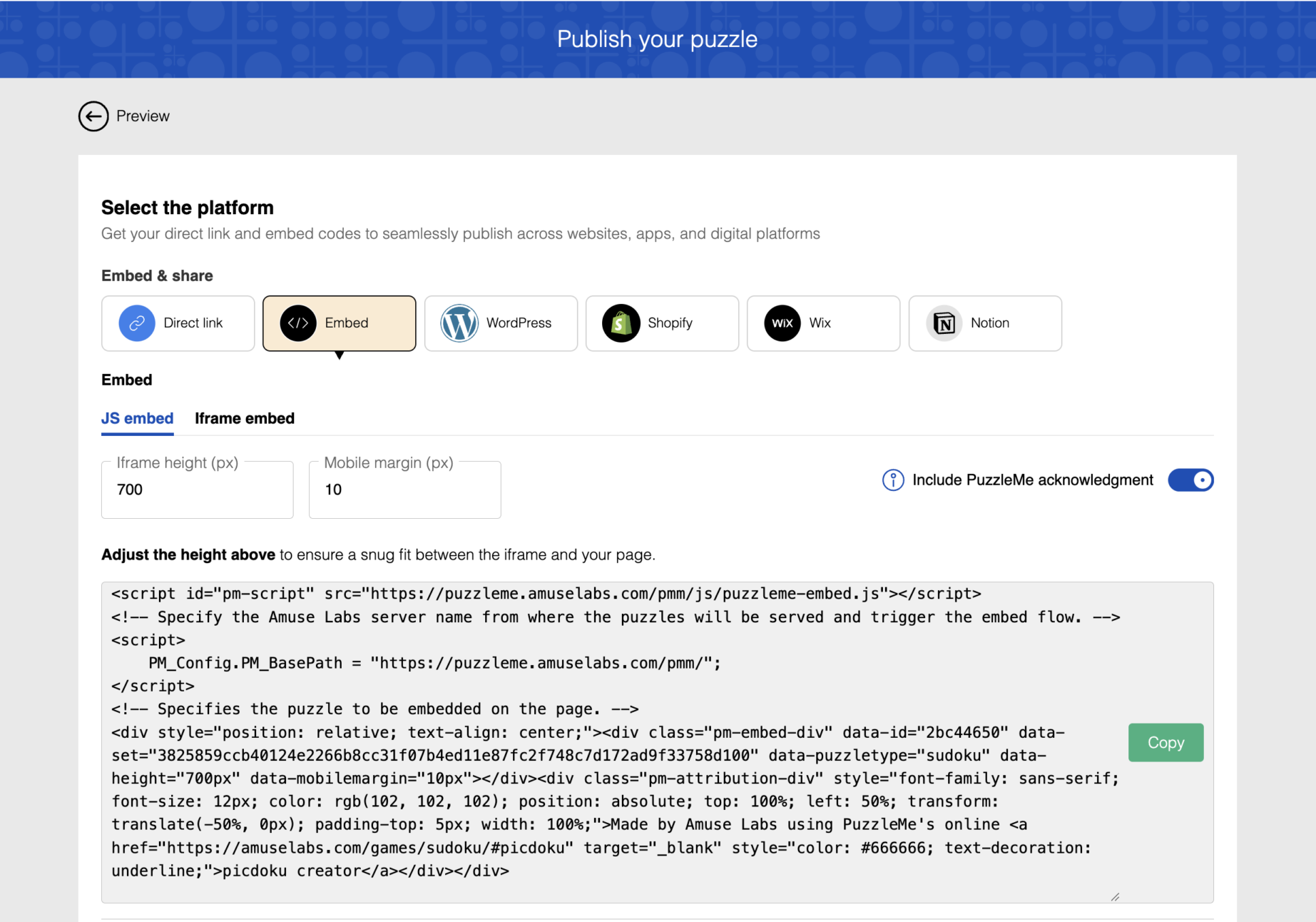The height and width of the screenshot is (922, 1316).
Task: Click the 'Embed & share' section label
Action: point(157,276)
